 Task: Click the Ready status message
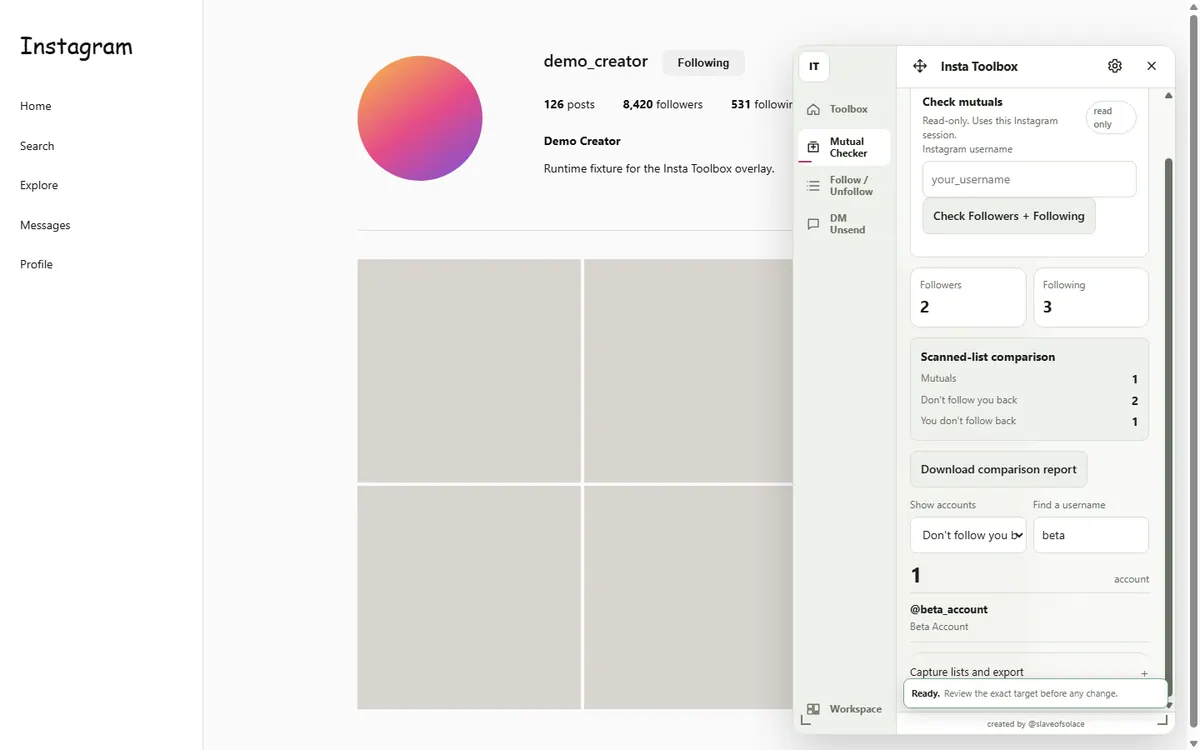click(1035, 693)
